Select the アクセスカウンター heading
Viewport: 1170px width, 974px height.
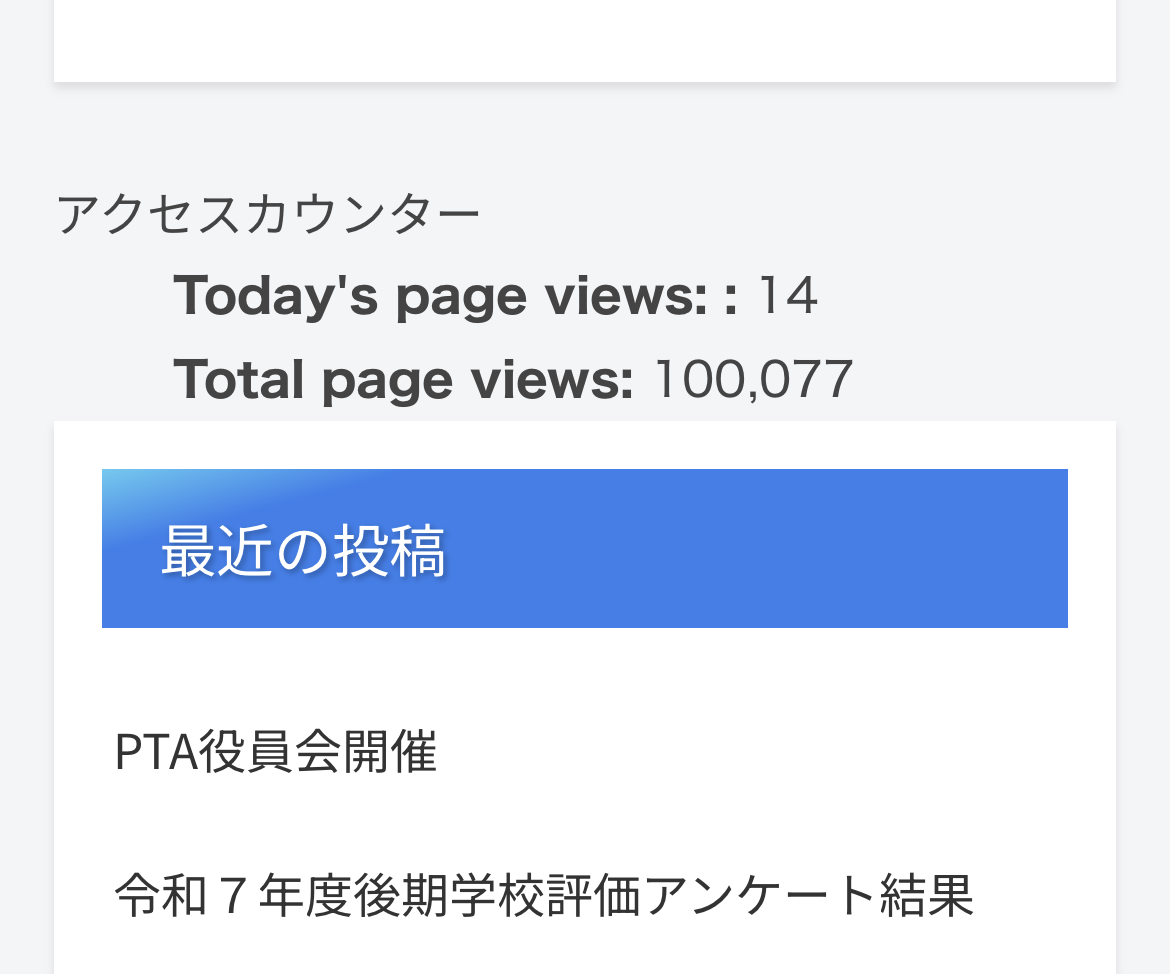coord(268,214)
